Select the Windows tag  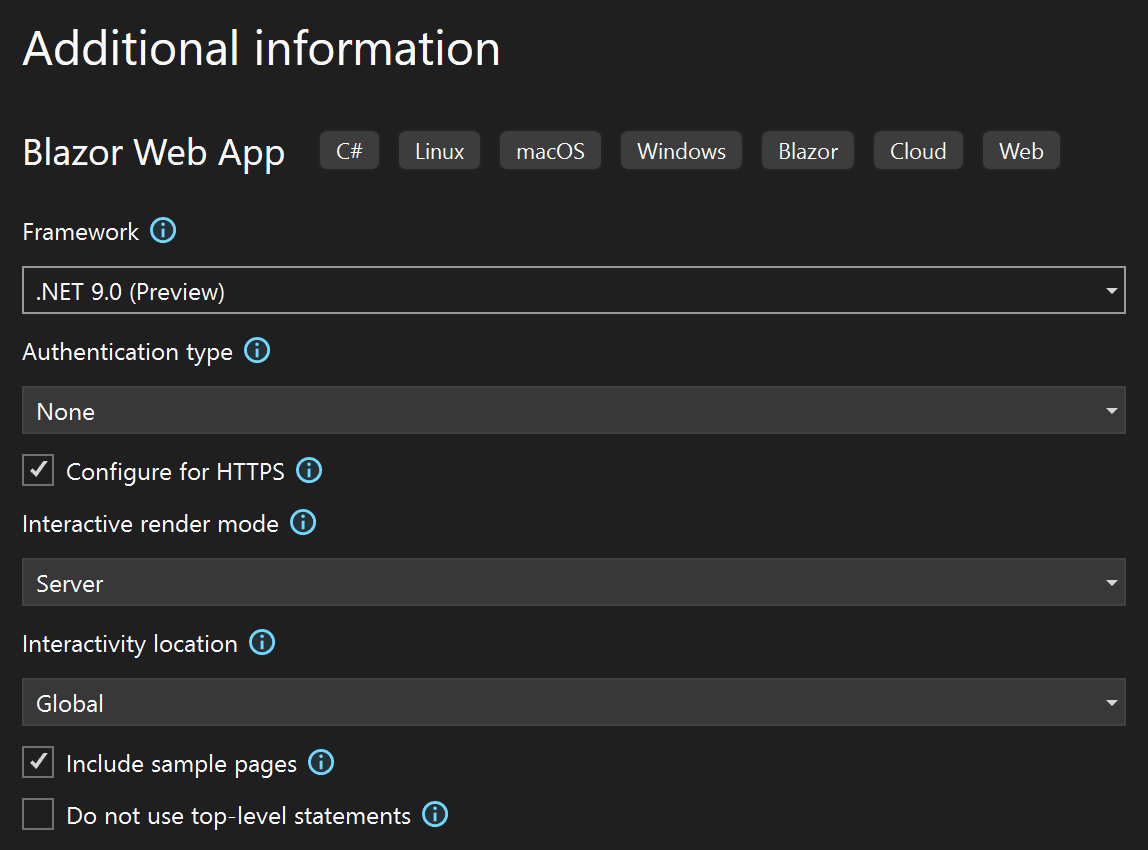(x=682, y=151)
